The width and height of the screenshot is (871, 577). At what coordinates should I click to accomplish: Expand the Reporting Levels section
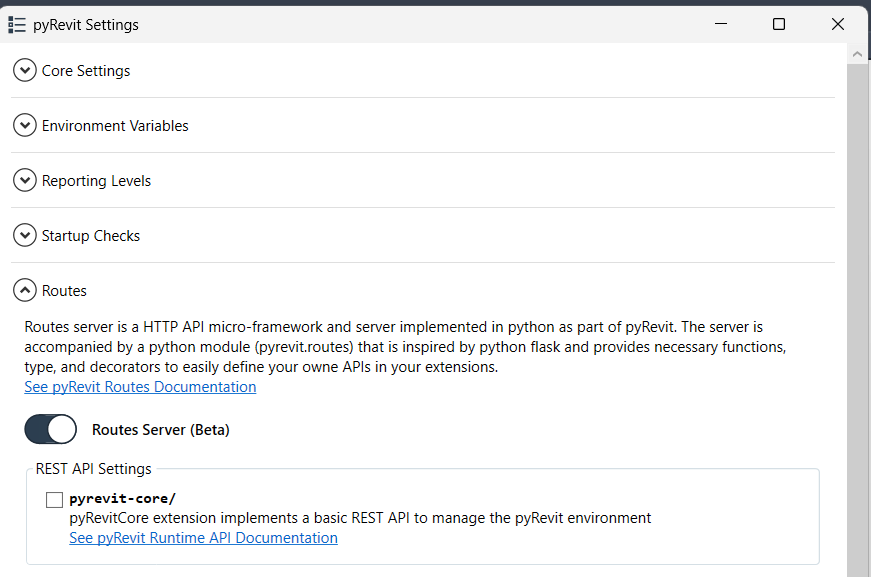25,180
